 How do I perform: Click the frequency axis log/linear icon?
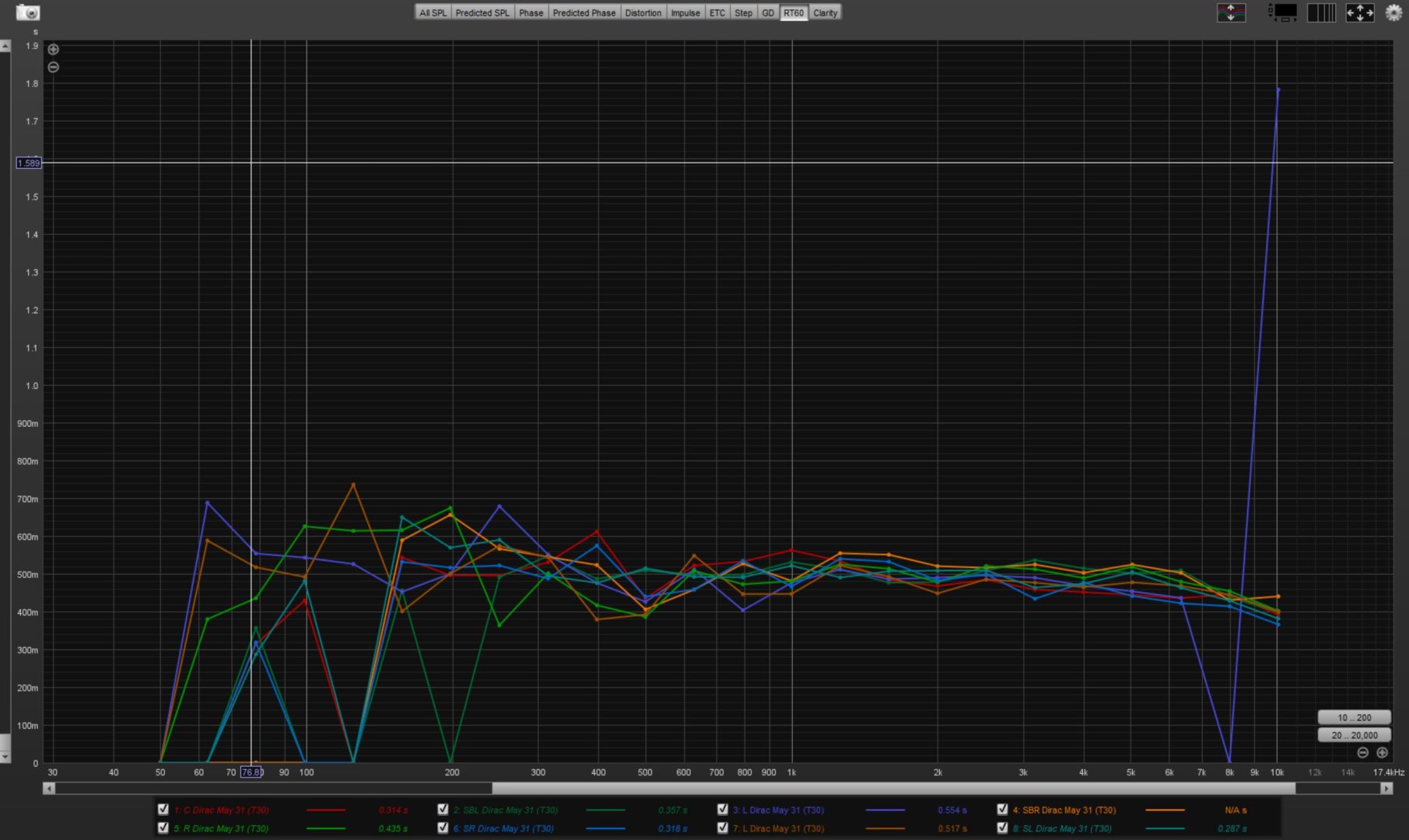[x=1321, y=12]
